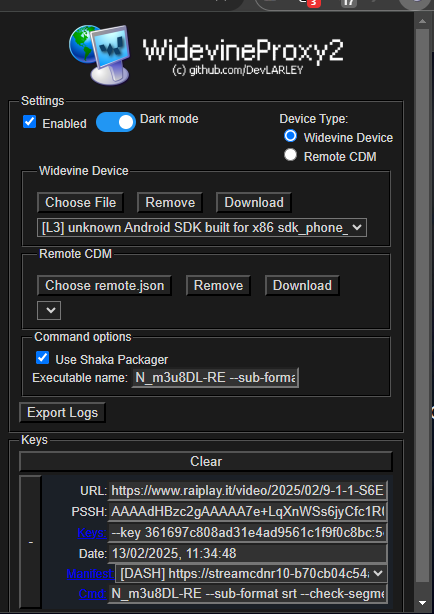Click the raiplay.it URL field
Viewport: 434px width, 614px height.
point(248,491)
